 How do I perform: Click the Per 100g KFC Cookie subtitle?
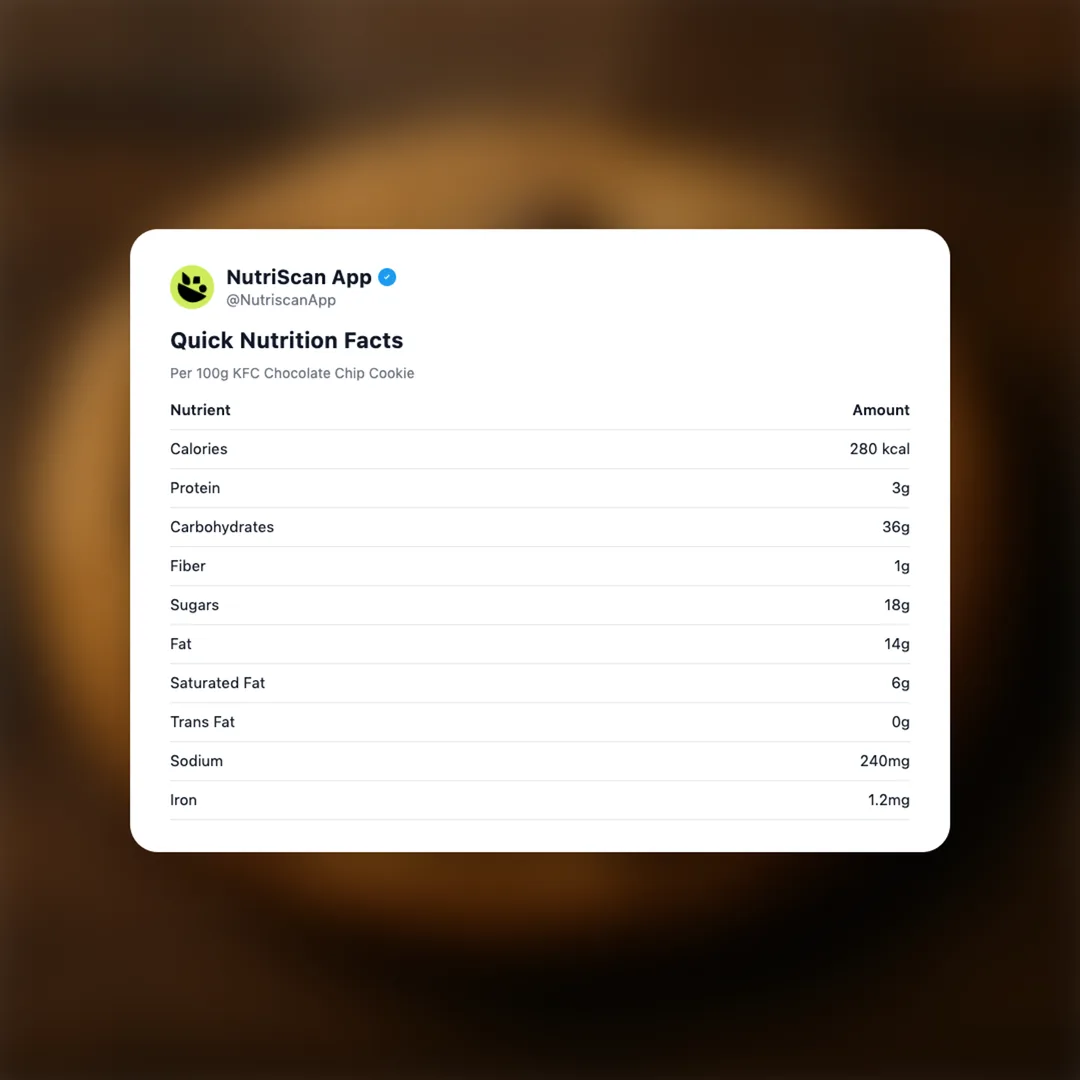pyautogui.click(x=292, y=373)
